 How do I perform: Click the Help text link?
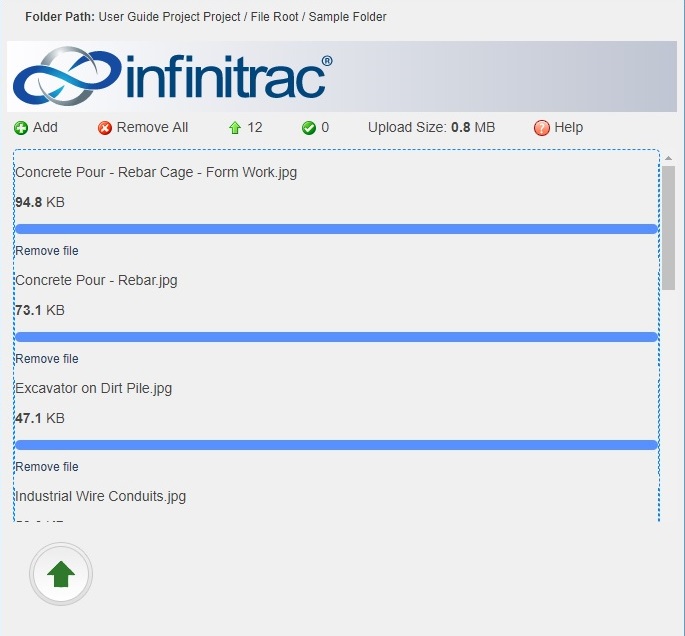[x=568, y=127]
